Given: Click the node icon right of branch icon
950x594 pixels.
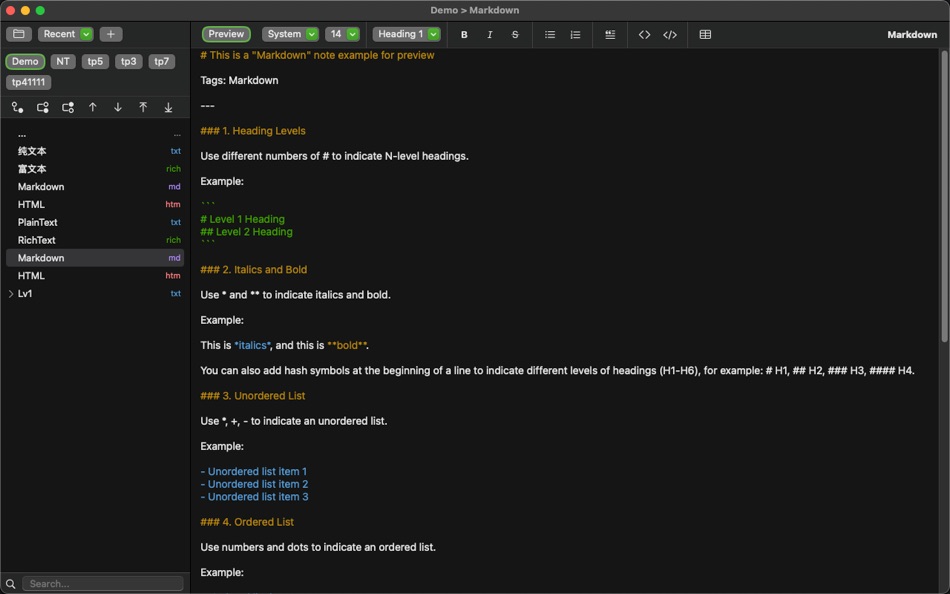Looking at the screenshot, I should [x=42, y=107].
